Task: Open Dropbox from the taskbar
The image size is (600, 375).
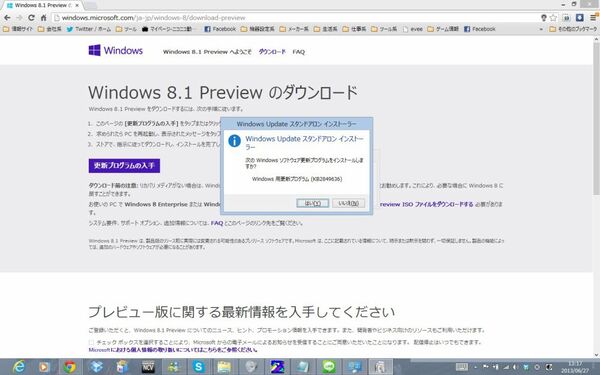Action: (x=96, y=367)
